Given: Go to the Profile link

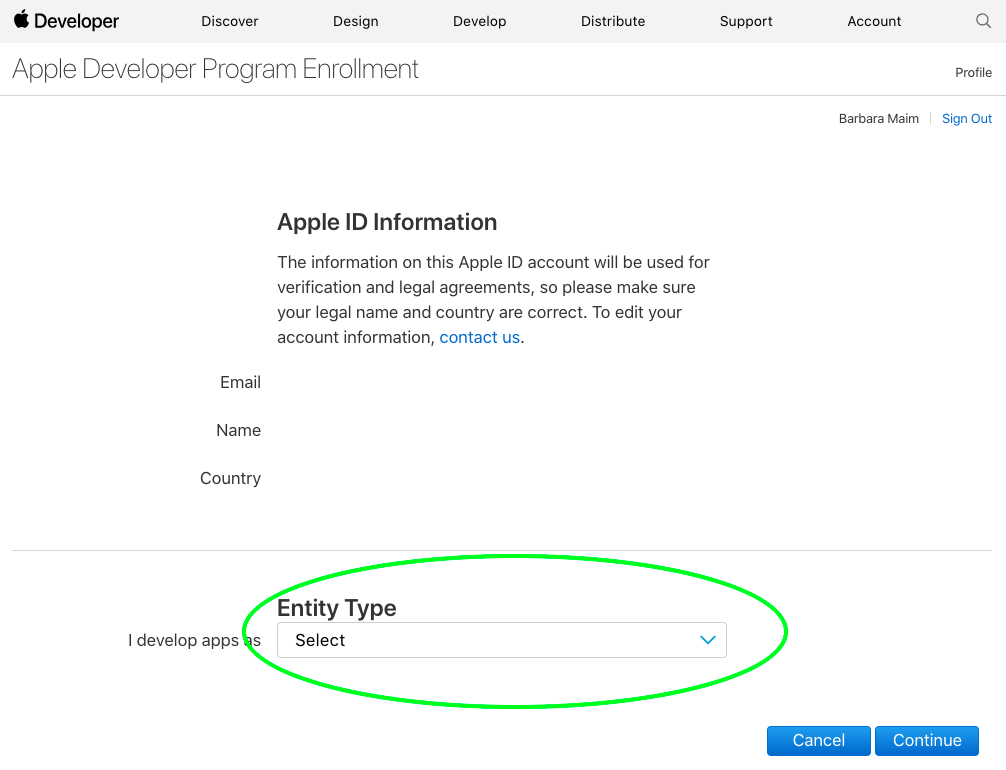Looking at the screenshot, I should (x=973, y=73).
